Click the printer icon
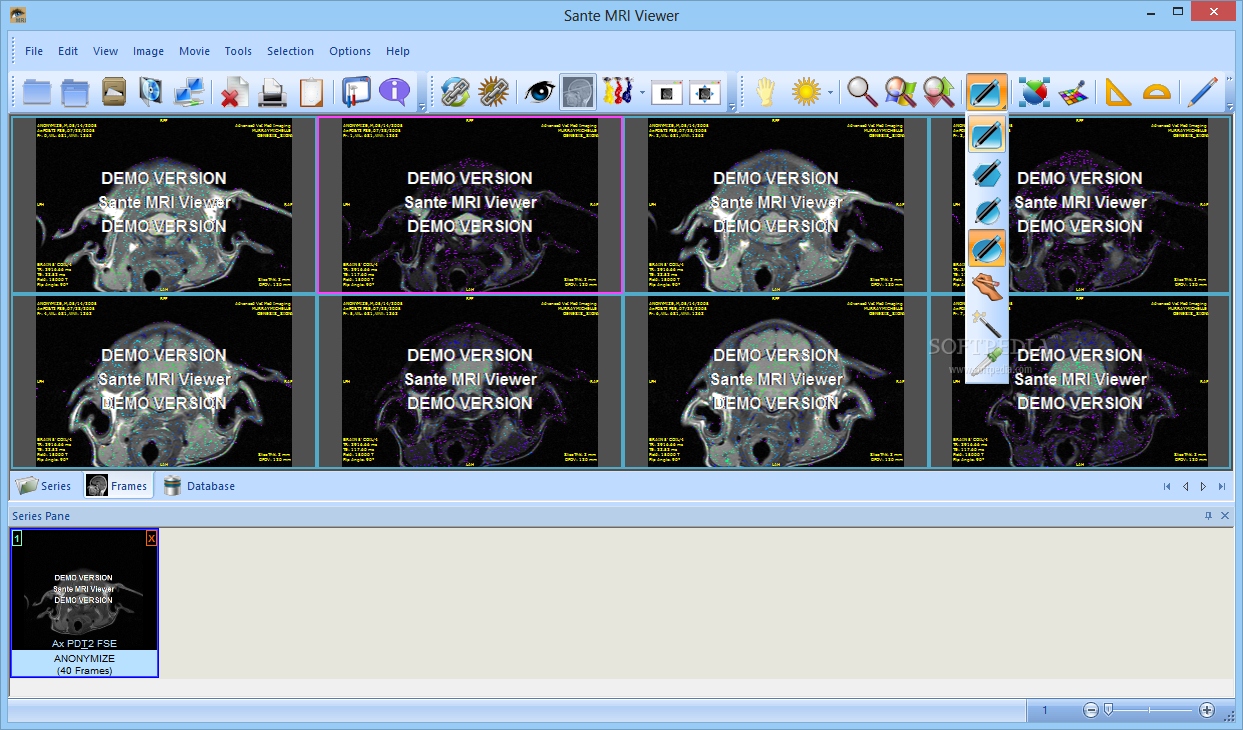The image size is (1243, 730). (273, 92)
